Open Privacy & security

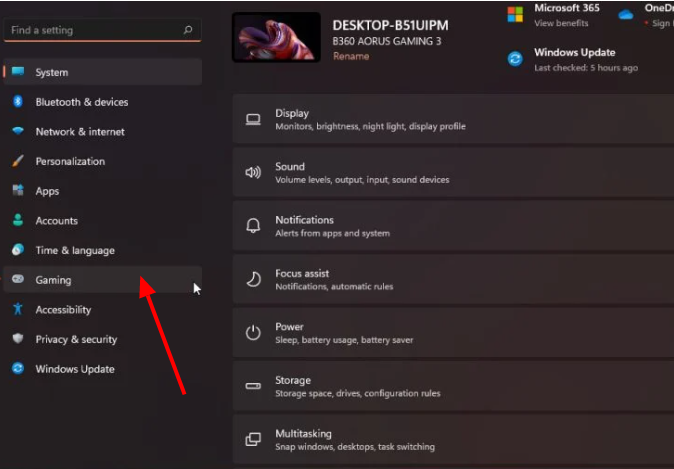103,339
